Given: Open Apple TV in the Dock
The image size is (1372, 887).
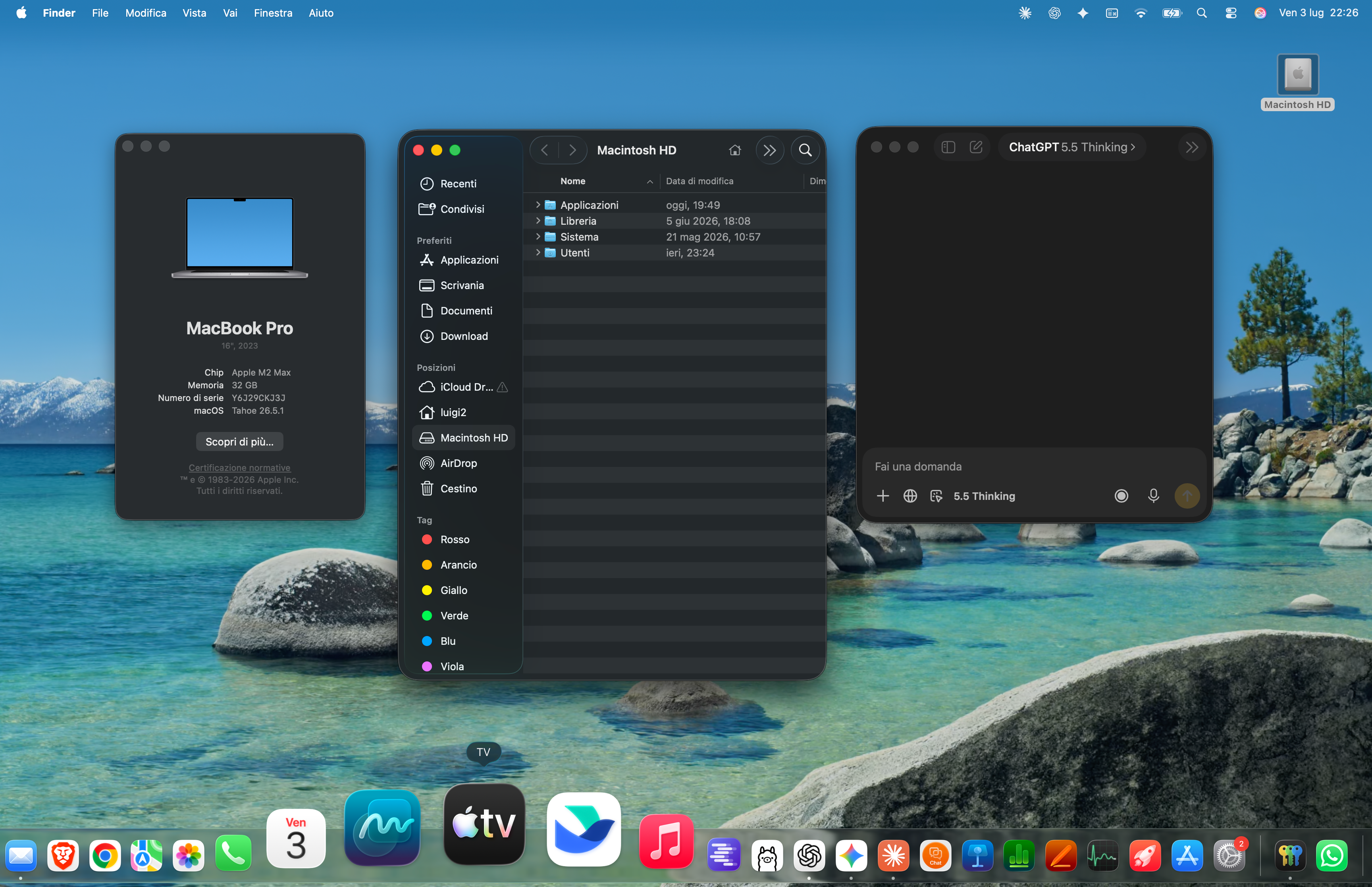Looking at the screenshot, I should pyautogui.click(x=484, y=823).
